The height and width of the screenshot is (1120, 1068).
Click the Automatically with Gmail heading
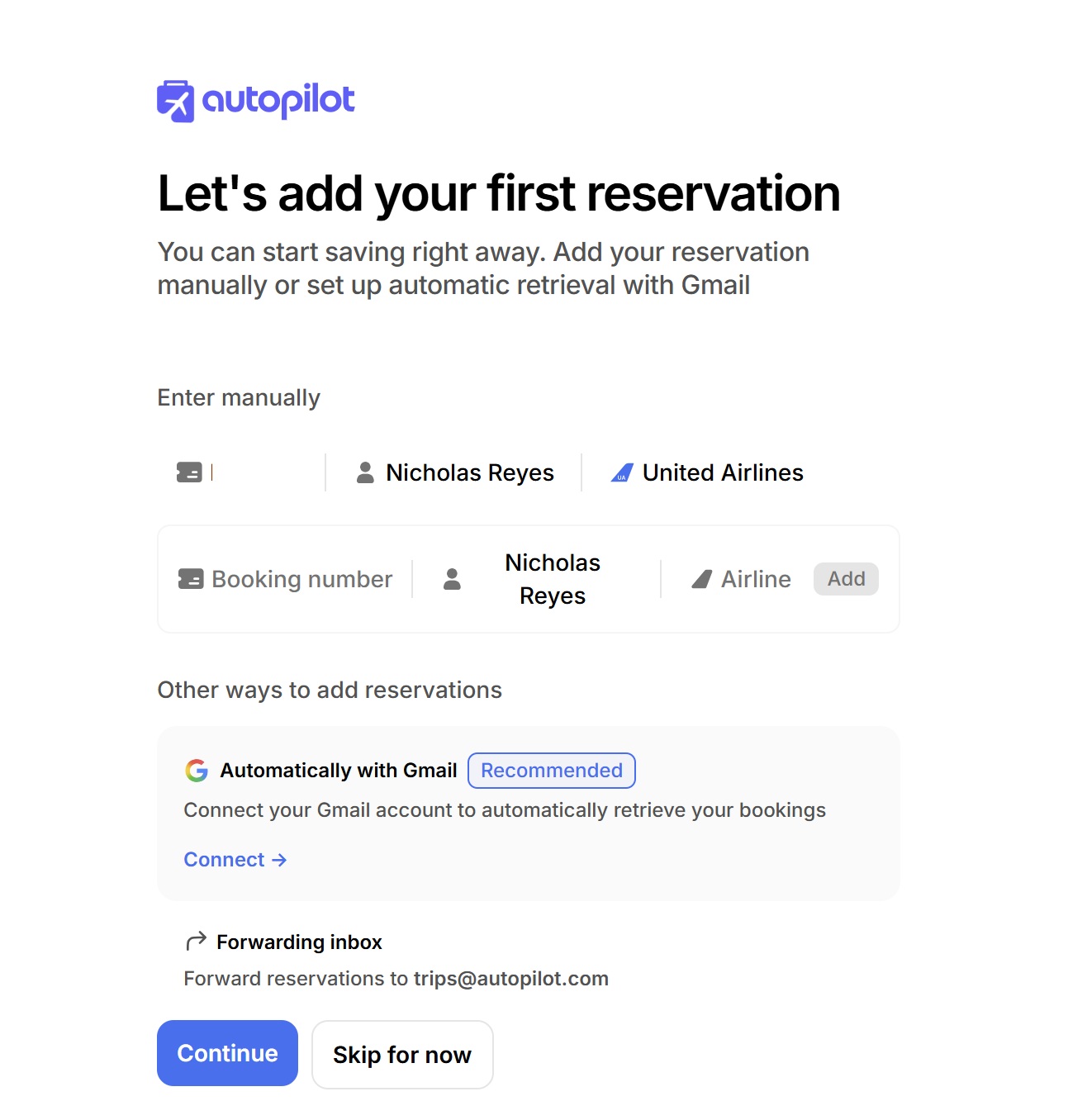tap(339, 771)
